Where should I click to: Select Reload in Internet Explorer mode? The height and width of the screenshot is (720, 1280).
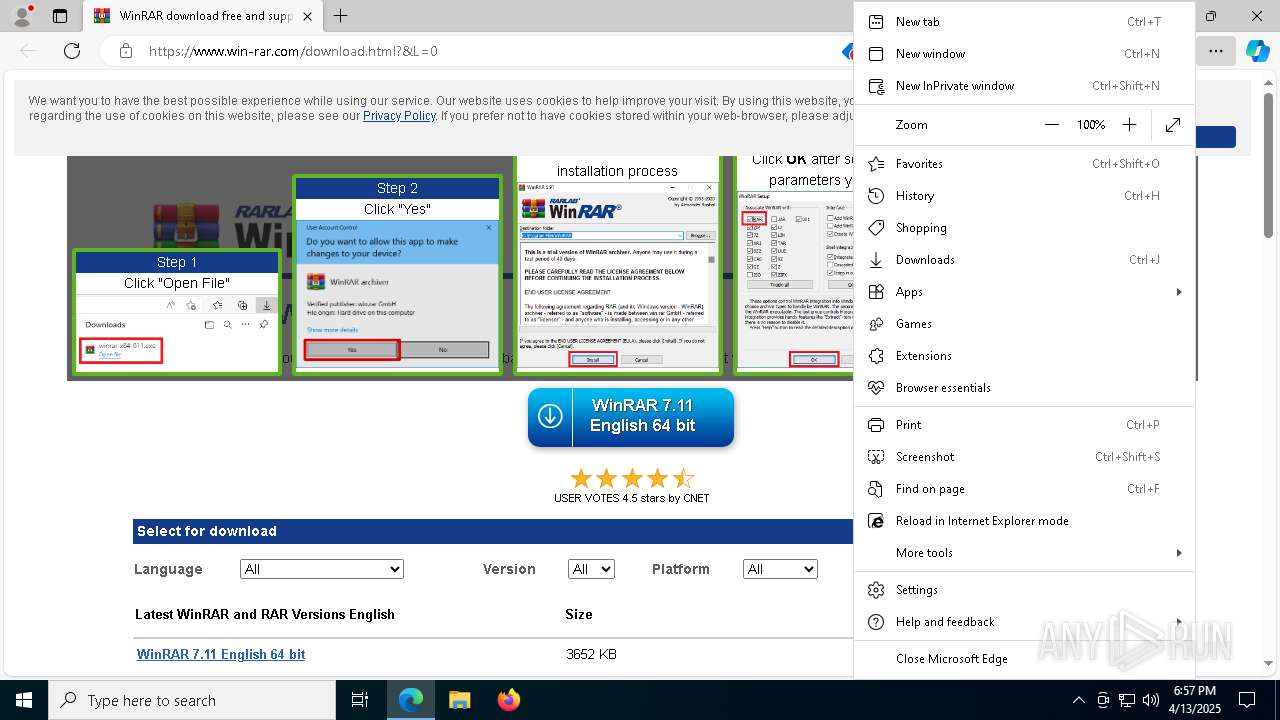tap(1025, 521)
